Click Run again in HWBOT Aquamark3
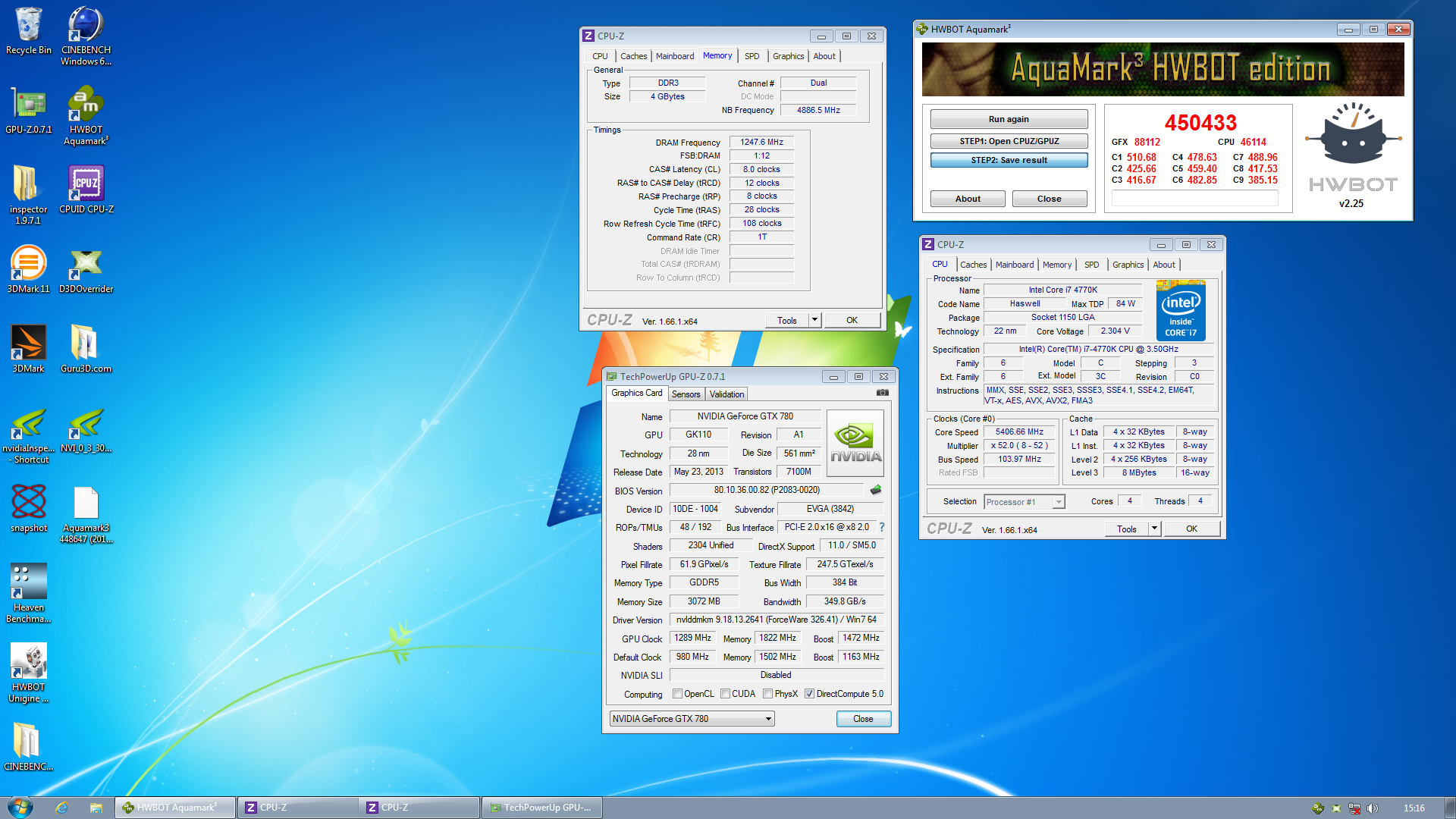The height and width of the screenshot is (819, 1456). point(1009,119)
